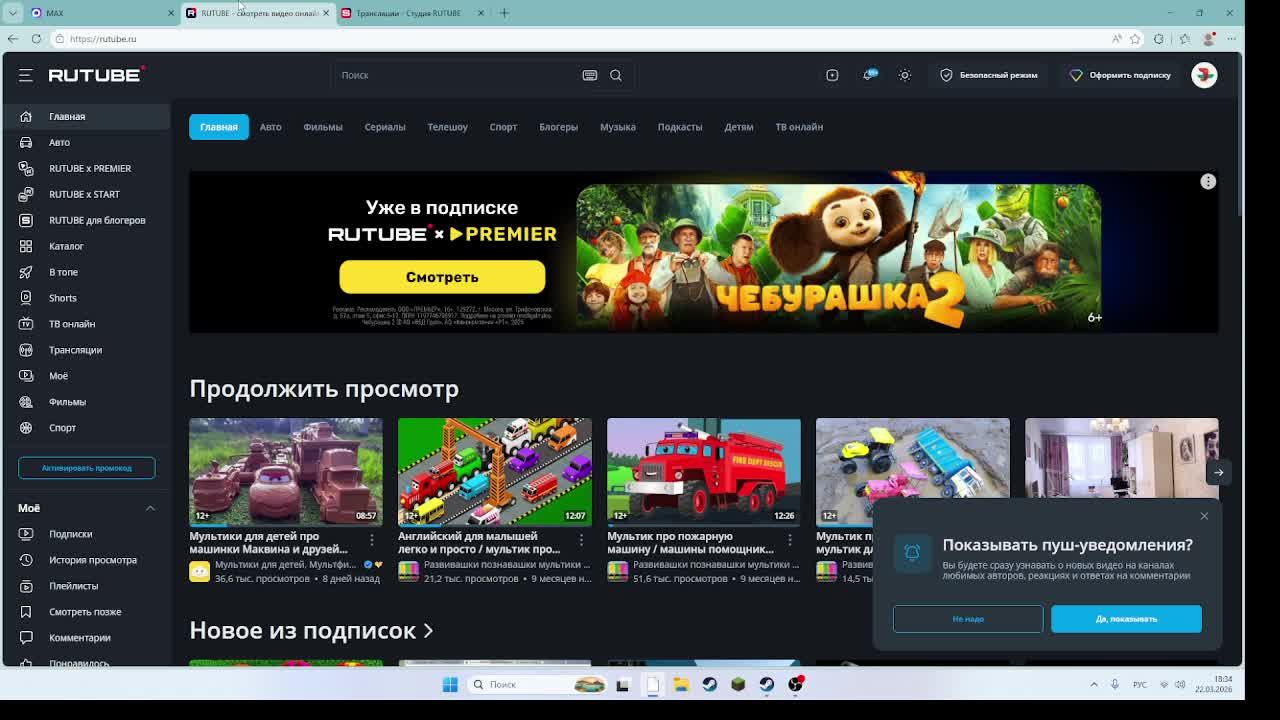Switch to the Сериалы category tab
The image size is (1280, 720).
tap(385, 127)
